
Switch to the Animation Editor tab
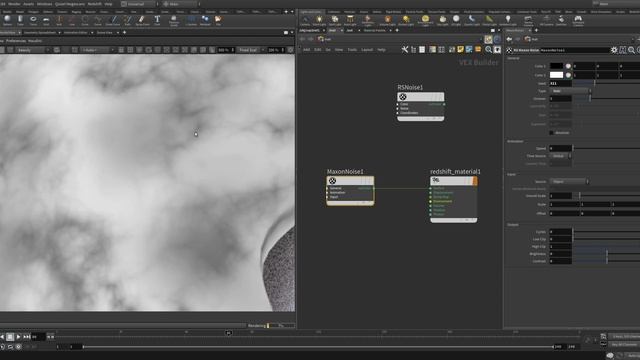[76, 33]
